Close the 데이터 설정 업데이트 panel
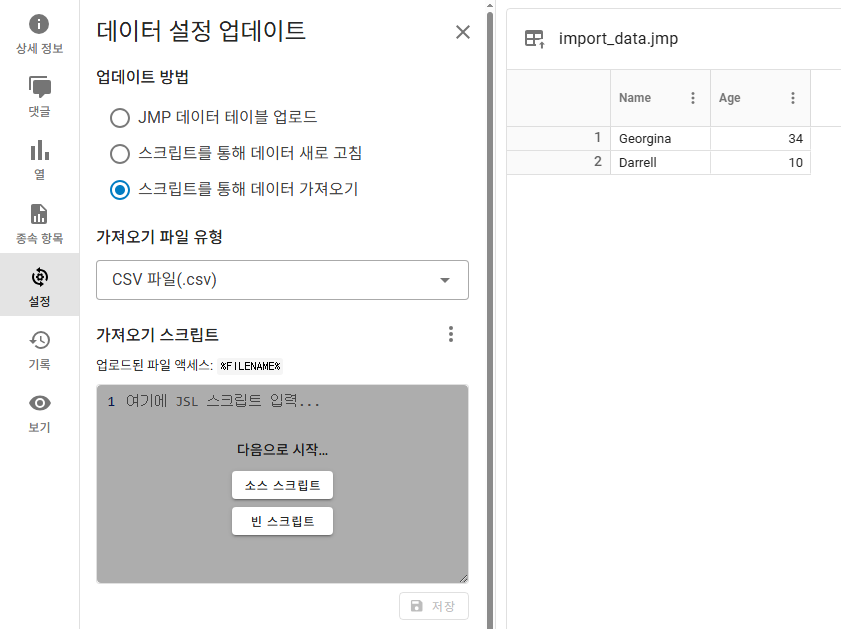Image resolution: width=841 pixels, height=629 pixels. click(x=462, y=32)
